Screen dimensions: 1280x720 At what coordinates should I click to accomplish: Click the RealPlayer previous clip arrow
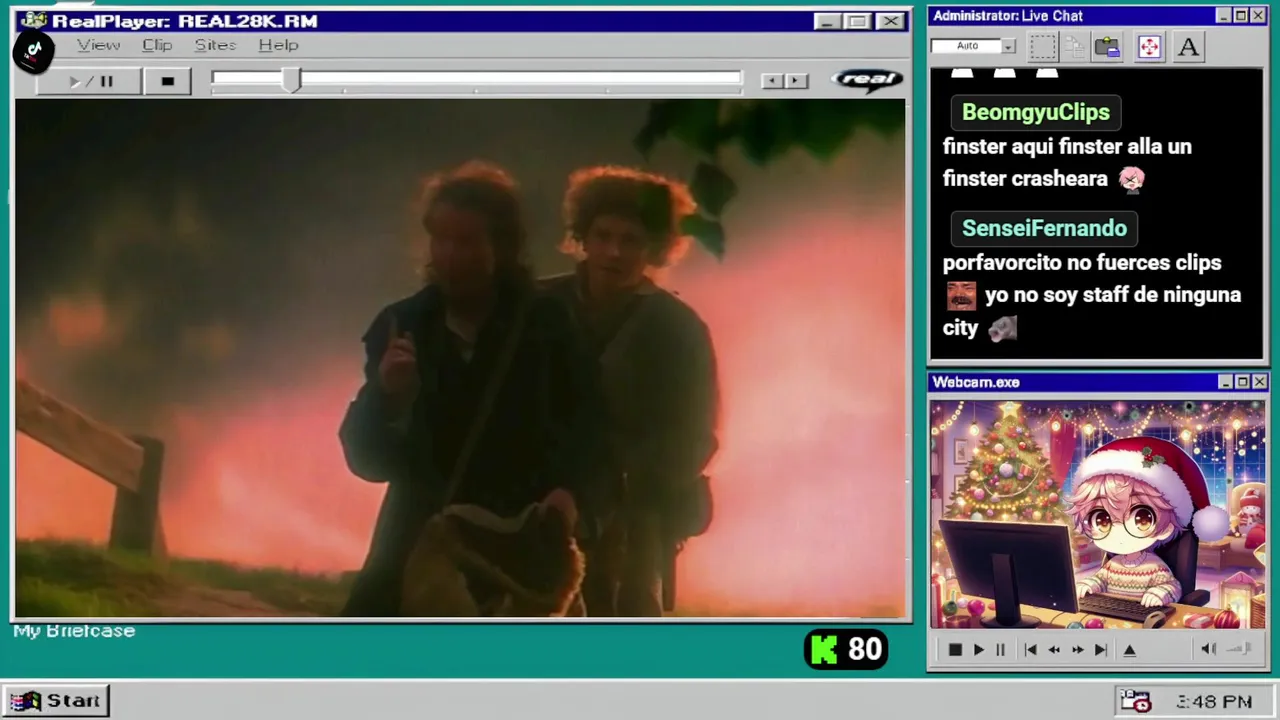point(772,81)
